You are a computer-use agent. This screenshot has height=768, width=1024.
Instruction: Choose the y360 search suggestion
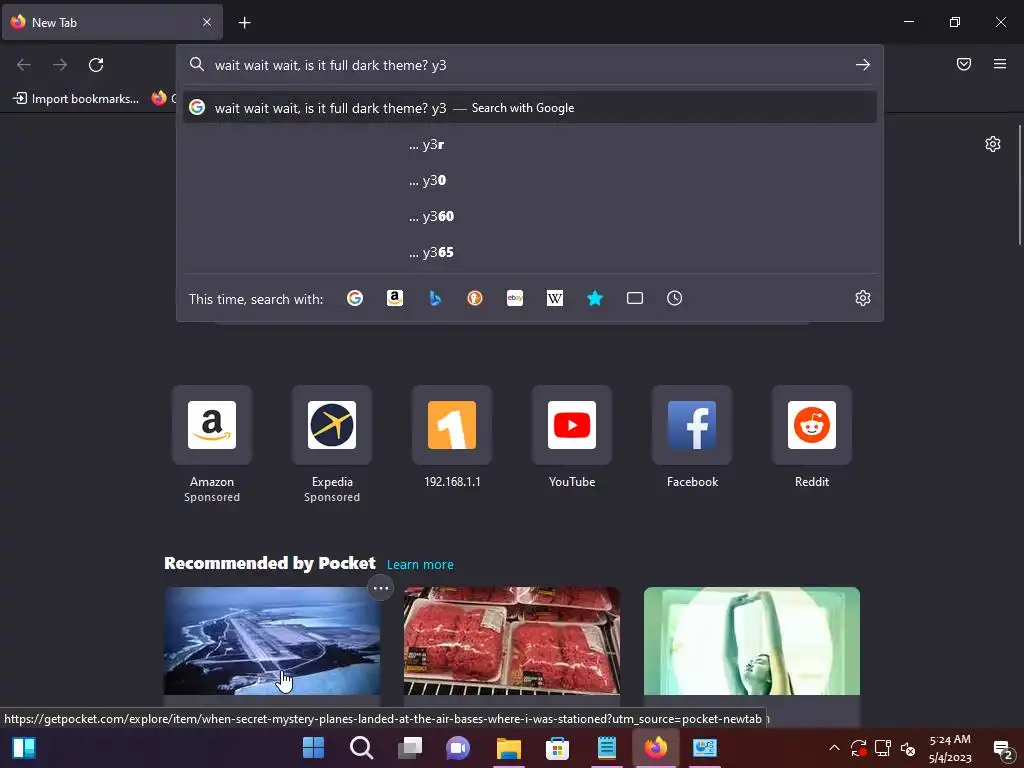530,216
